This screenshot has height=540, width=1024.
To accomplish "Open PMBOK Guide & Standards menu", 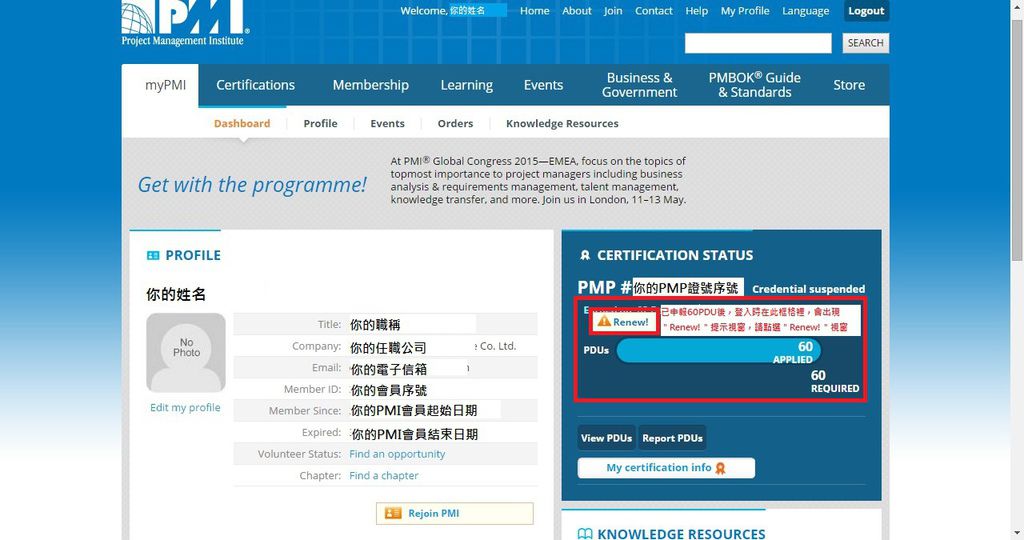I will pos(754,85).
